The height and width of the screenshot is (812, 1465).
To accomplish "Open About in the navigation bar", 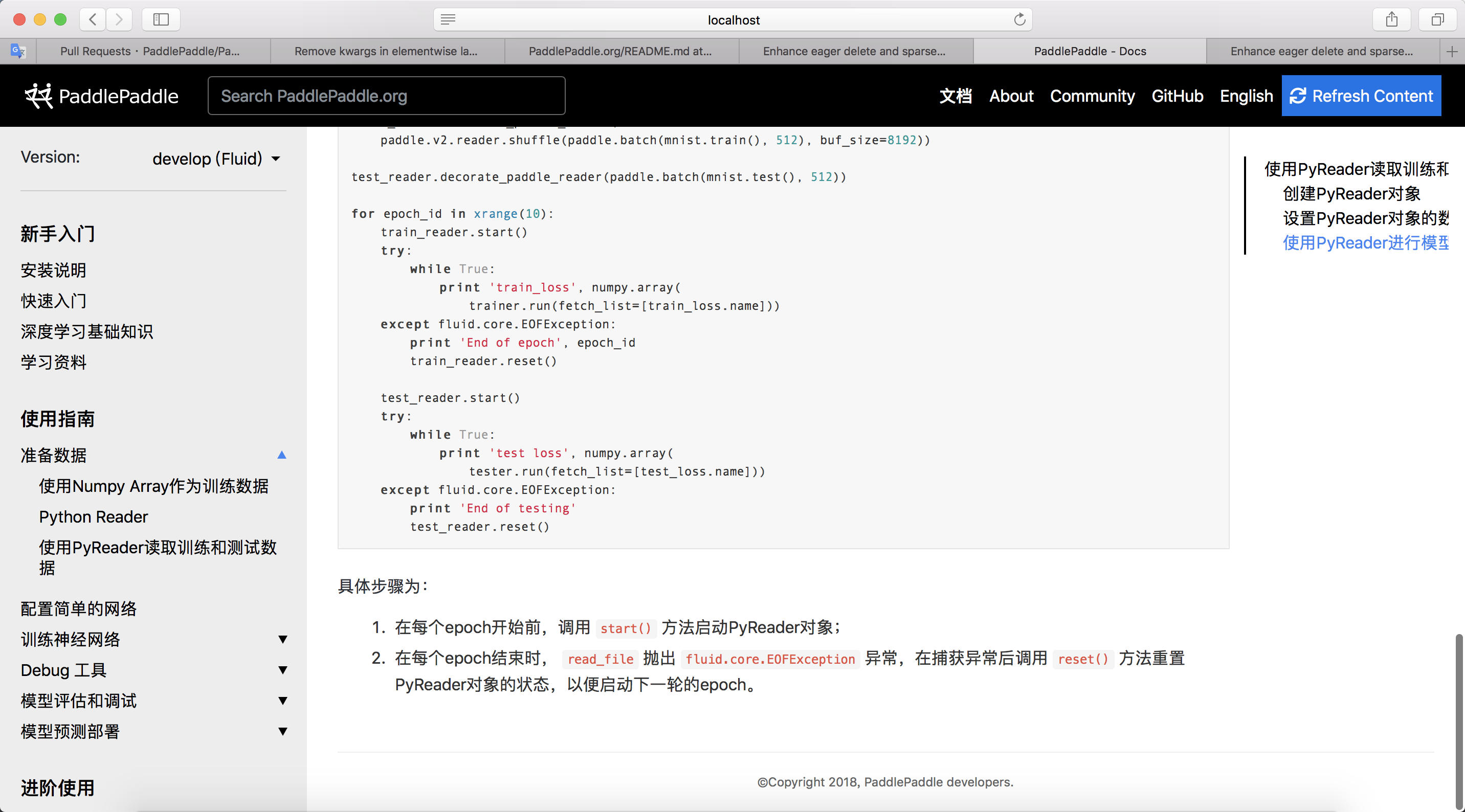I will [1011, 96].
